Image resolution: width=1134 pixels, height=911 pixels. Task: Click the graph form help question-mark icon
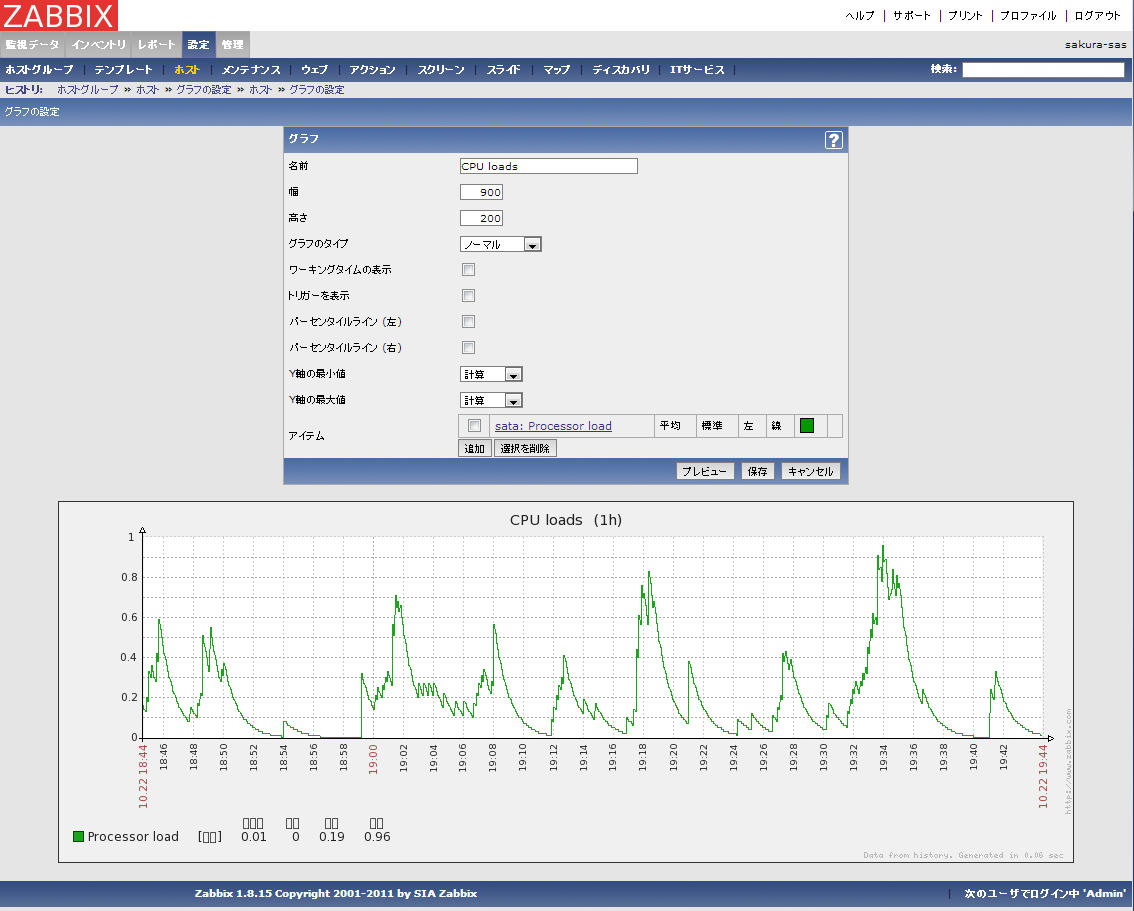pos(834,140)
